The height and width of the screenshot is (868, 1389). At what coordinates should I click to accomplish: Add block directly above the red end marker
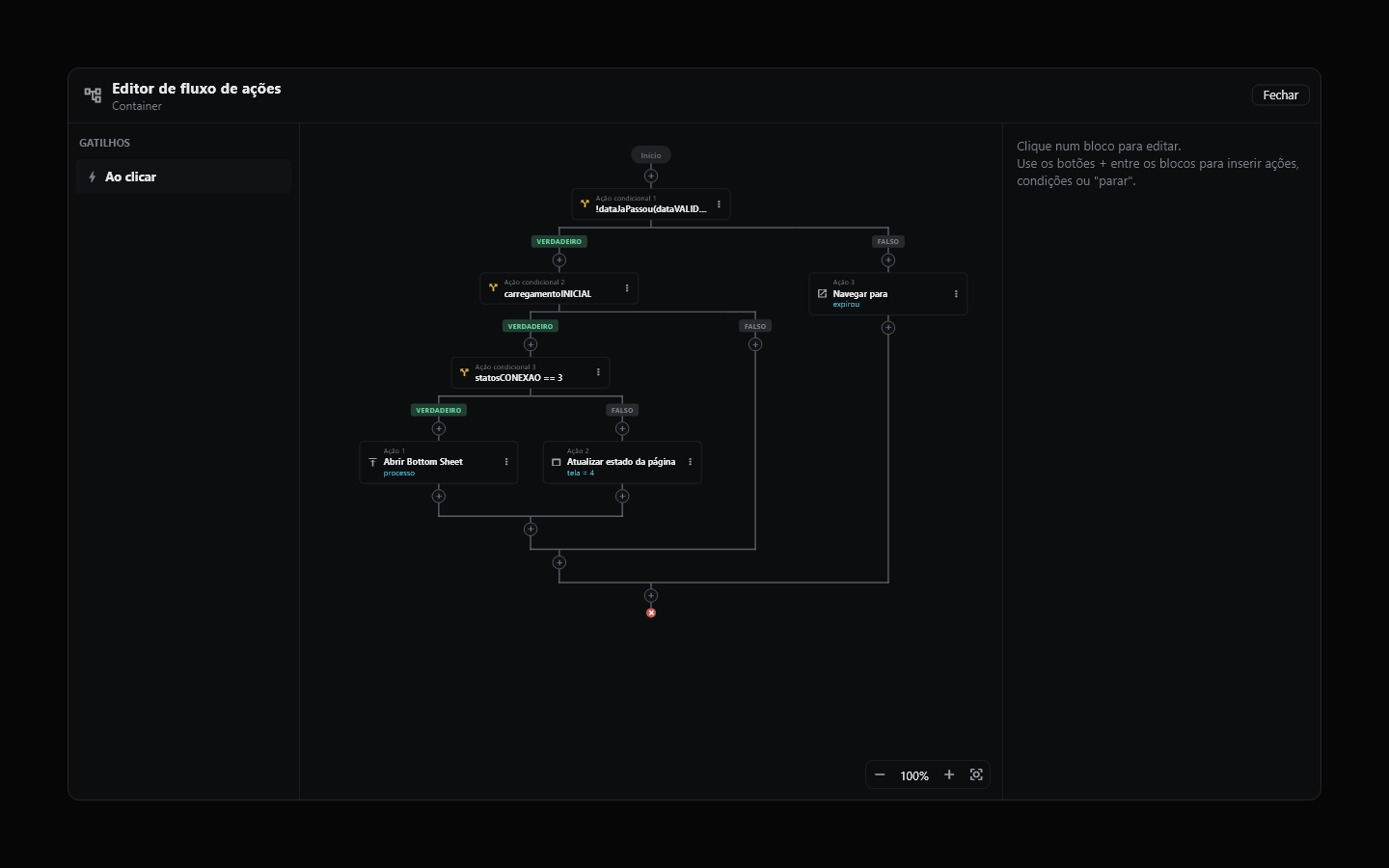(651, 596)
